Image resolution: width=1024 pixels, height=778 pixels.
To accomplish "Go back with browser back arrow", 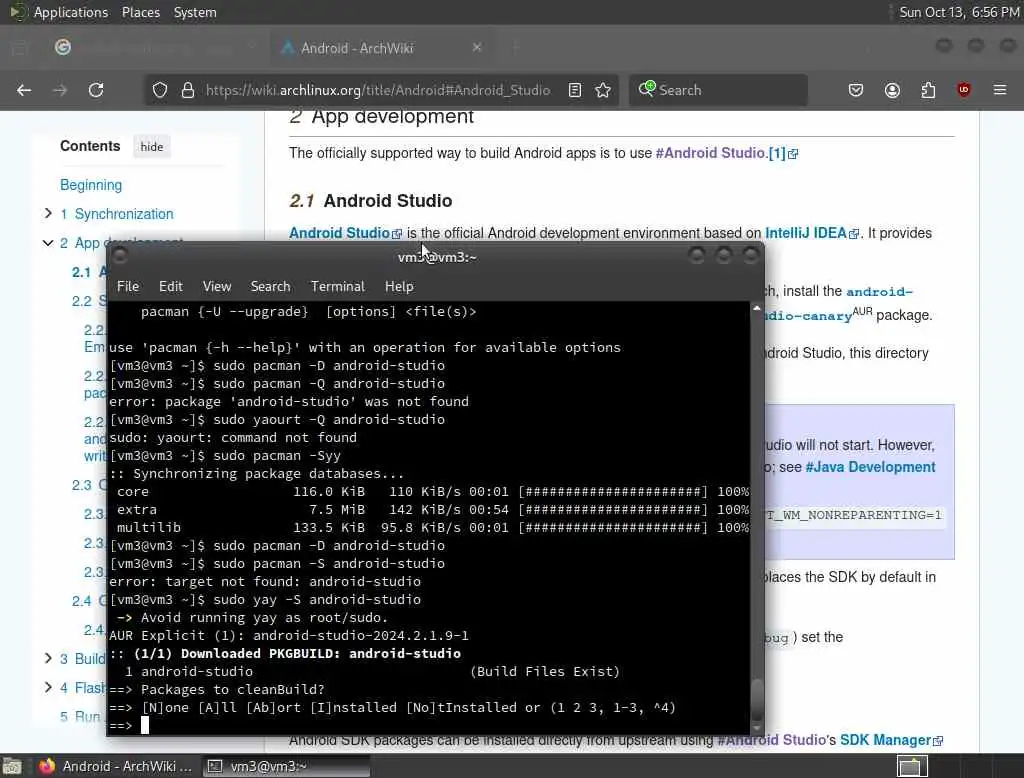I will coord(24,90).
